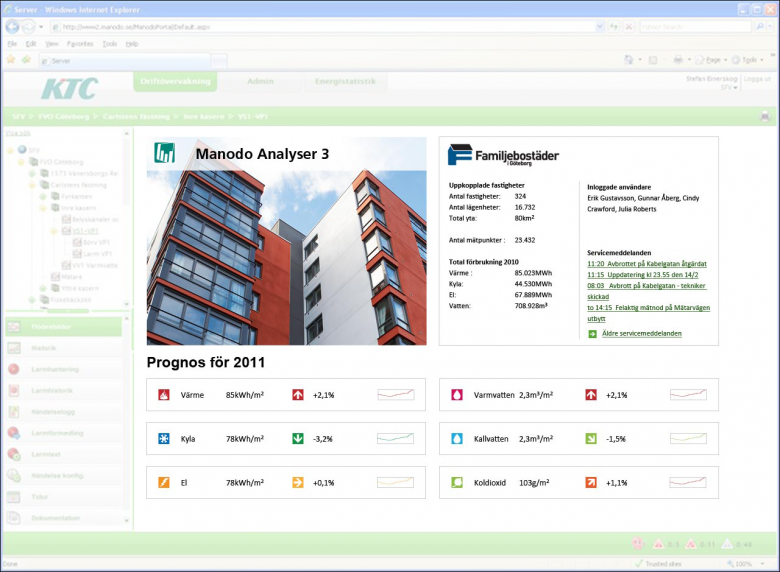Click the orange arrow beside Koldioxid +1,1%
Screen dimensions: 780x572
pyautogui.click(x=591, y=482)
